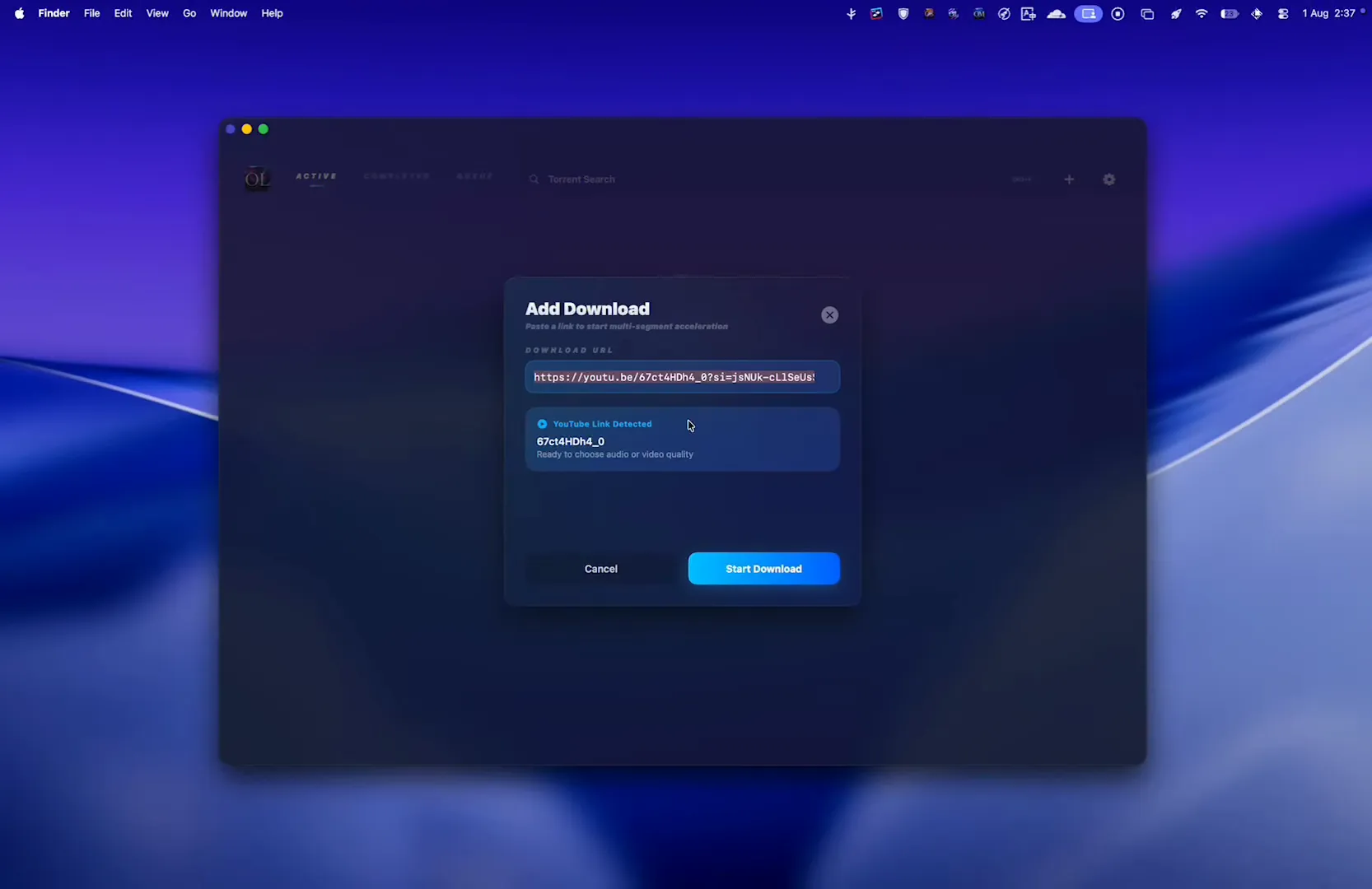This screenshot has height=889, width=1372.
Task: Select the 67ct4HDh4_0 video title text
Action: pyautogui.click(x=571, y=441)
